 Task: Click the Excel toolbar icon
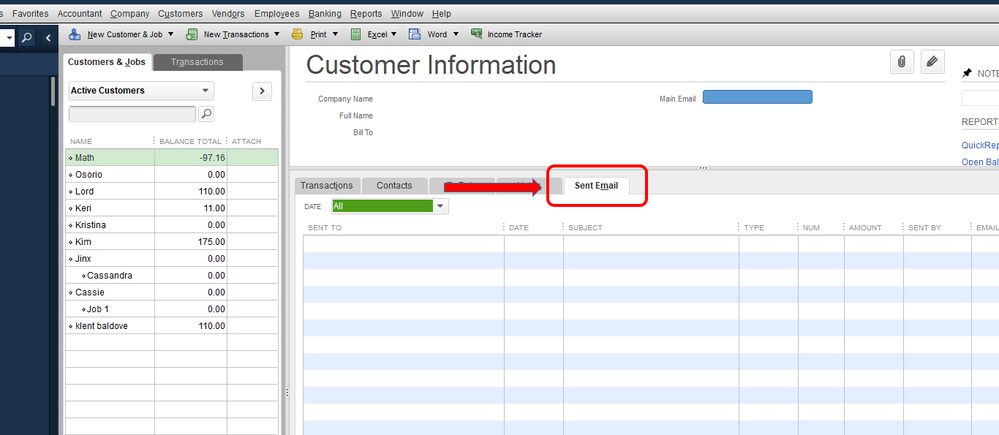point(356,34)
